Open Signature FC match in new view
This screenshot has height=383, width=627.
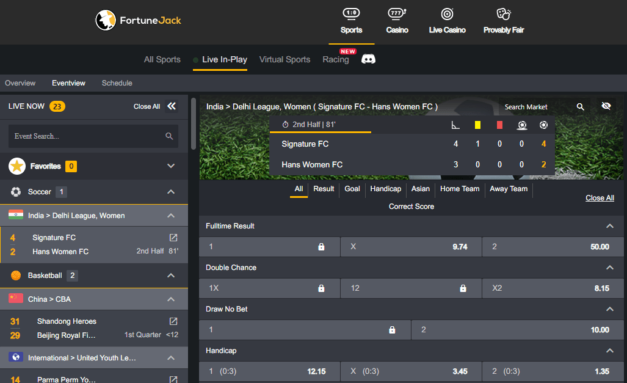coord(173,238)
